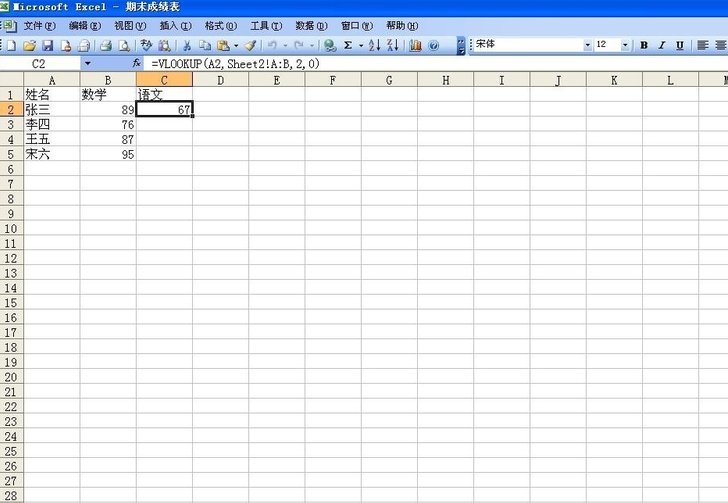
Task: Toggle Italic formatting
Action: pos(662,45)
